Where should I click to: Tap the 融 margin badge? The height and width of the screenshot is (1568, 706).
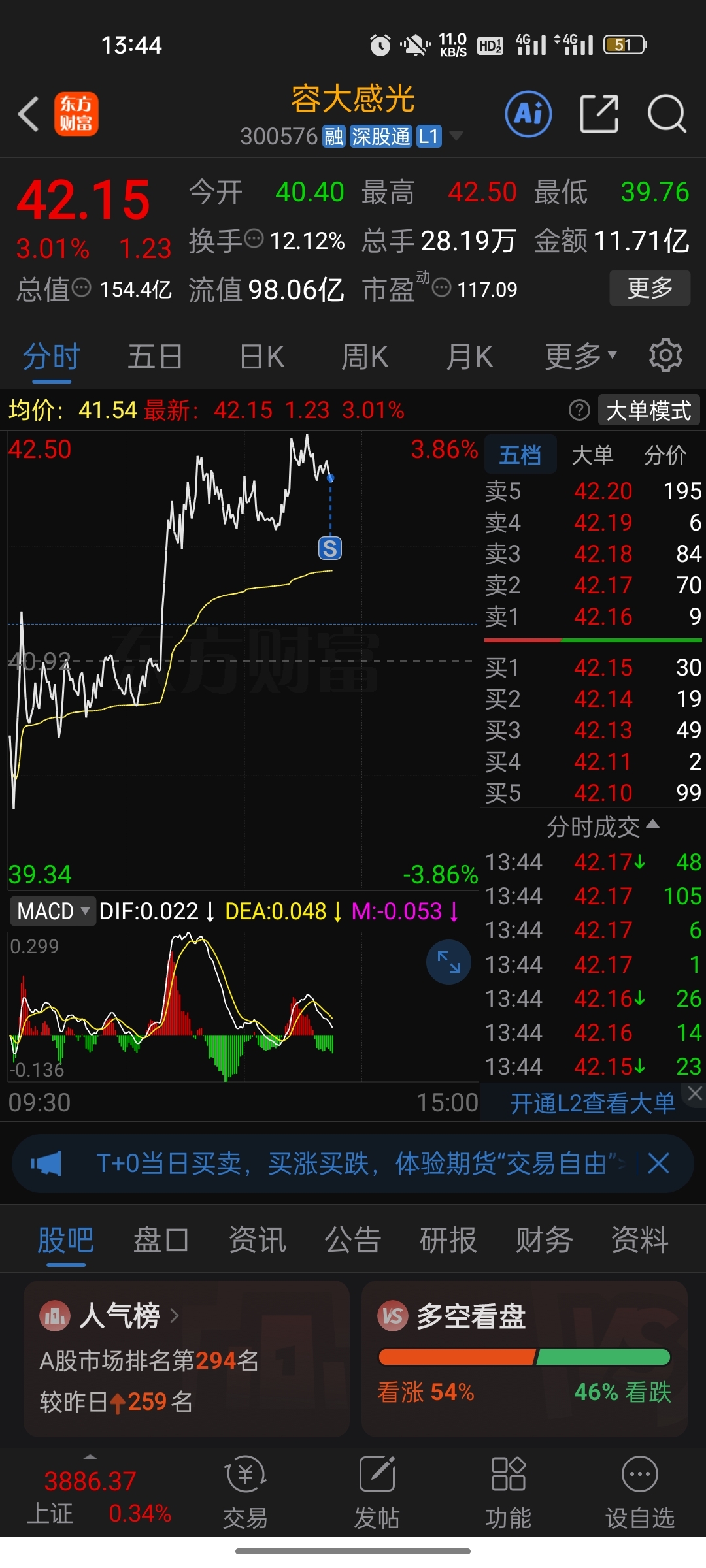[333, 137]
